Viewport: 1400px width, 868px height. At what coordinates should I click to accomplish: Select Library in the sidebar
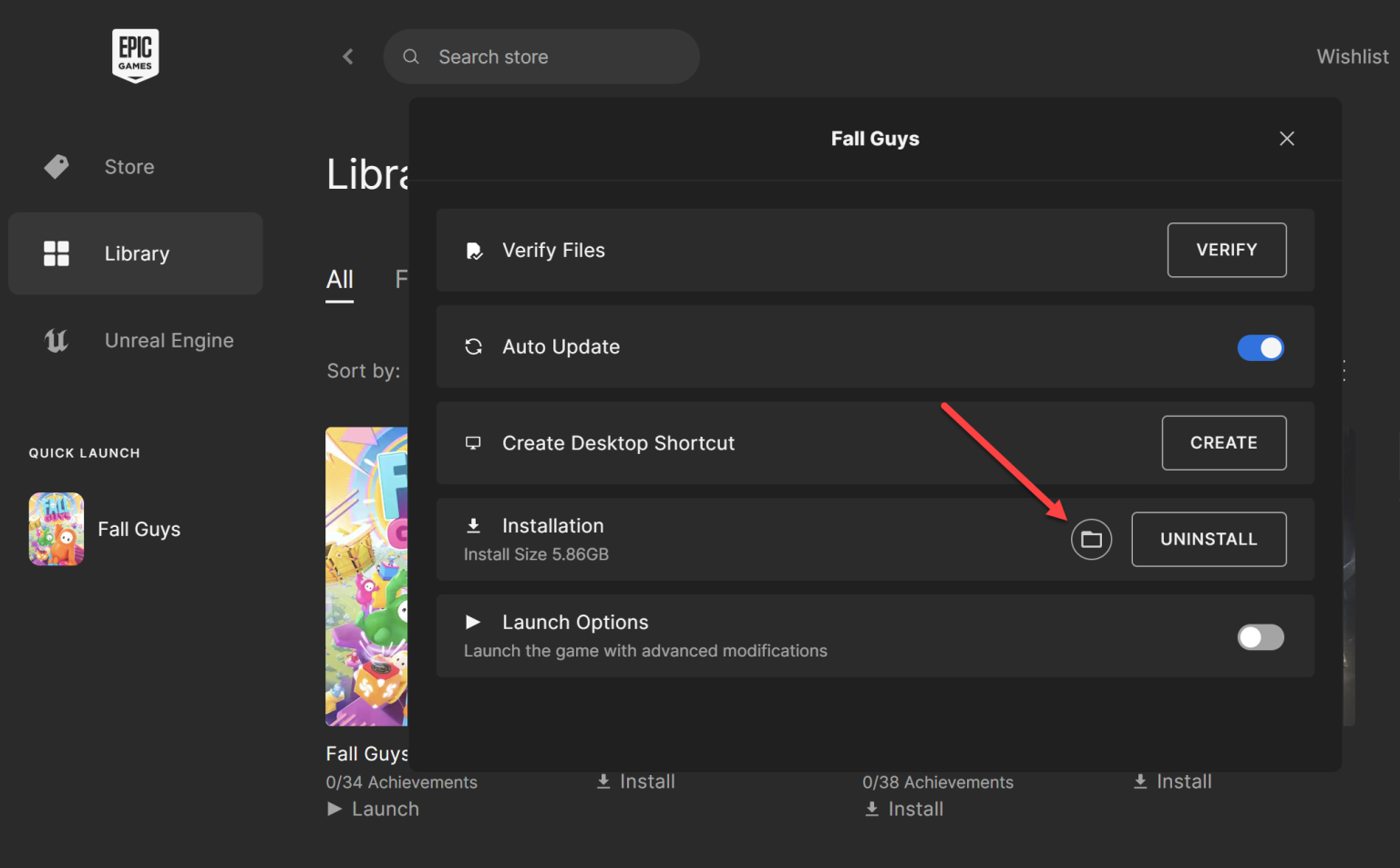136,253
